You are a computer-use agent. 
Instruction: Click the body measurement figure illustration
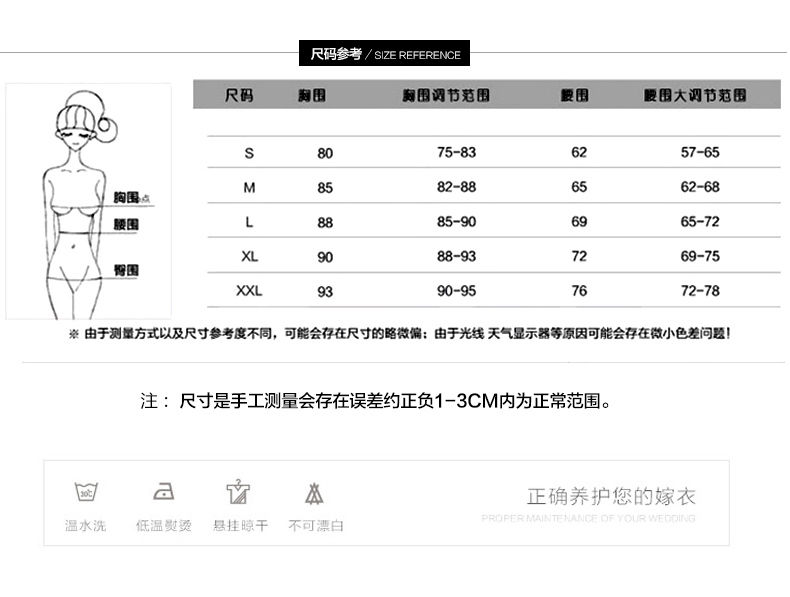click(x=89, y=202)
